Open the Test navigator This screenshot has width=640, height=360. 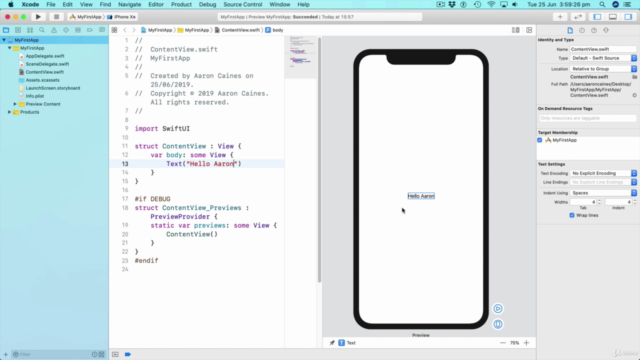66,30
